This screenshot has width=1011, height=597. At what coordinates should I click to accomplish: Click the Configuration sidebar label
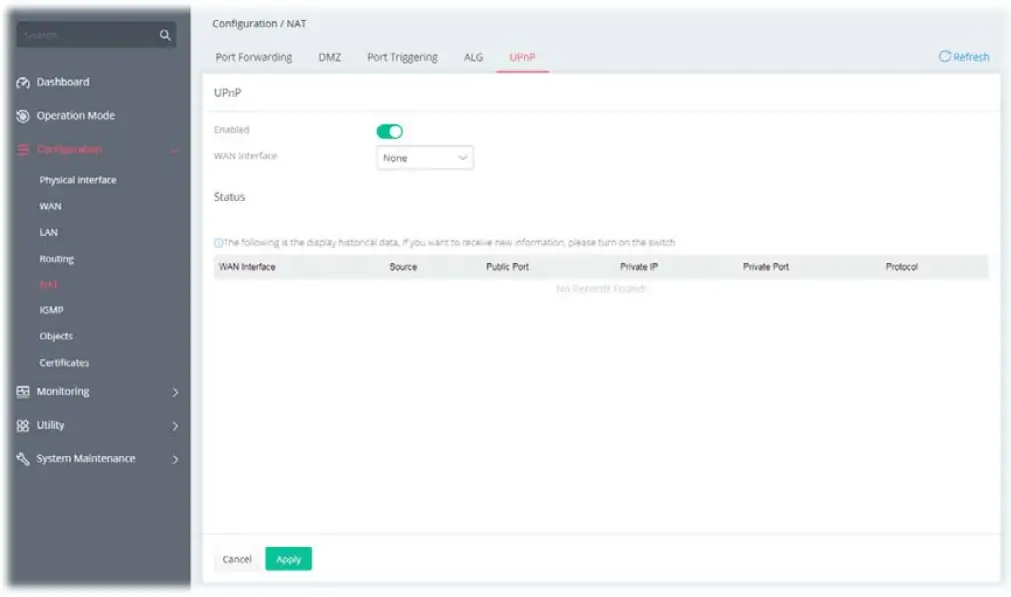point(69,149)
